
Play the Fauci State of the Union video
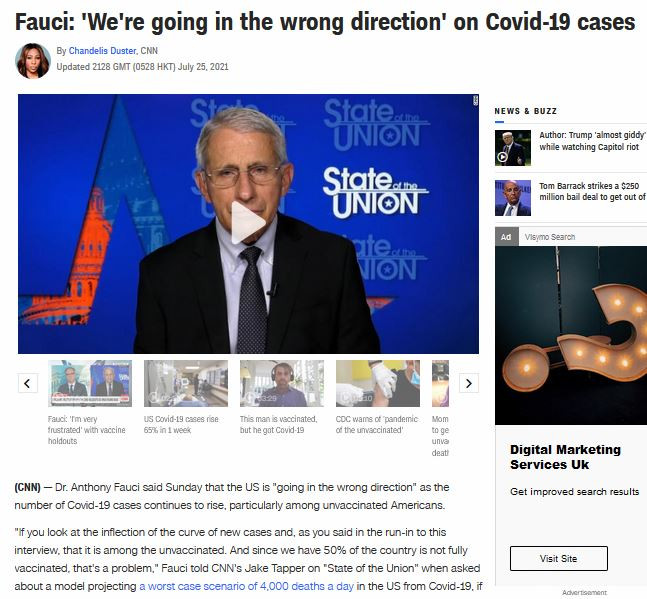[x=248, y=223]
